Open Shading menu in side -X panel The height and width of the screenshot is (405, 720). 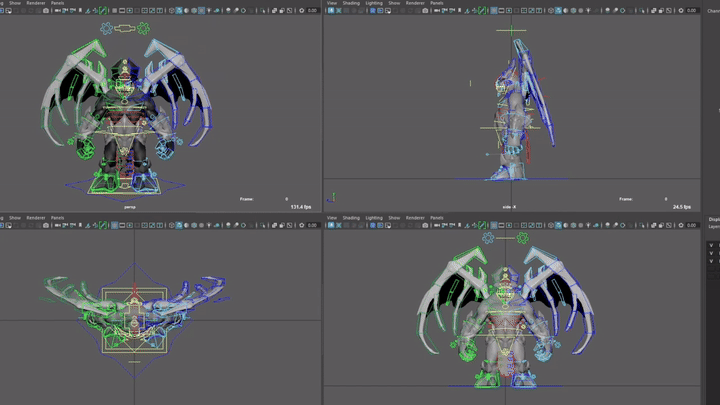[x=351, y=3]
